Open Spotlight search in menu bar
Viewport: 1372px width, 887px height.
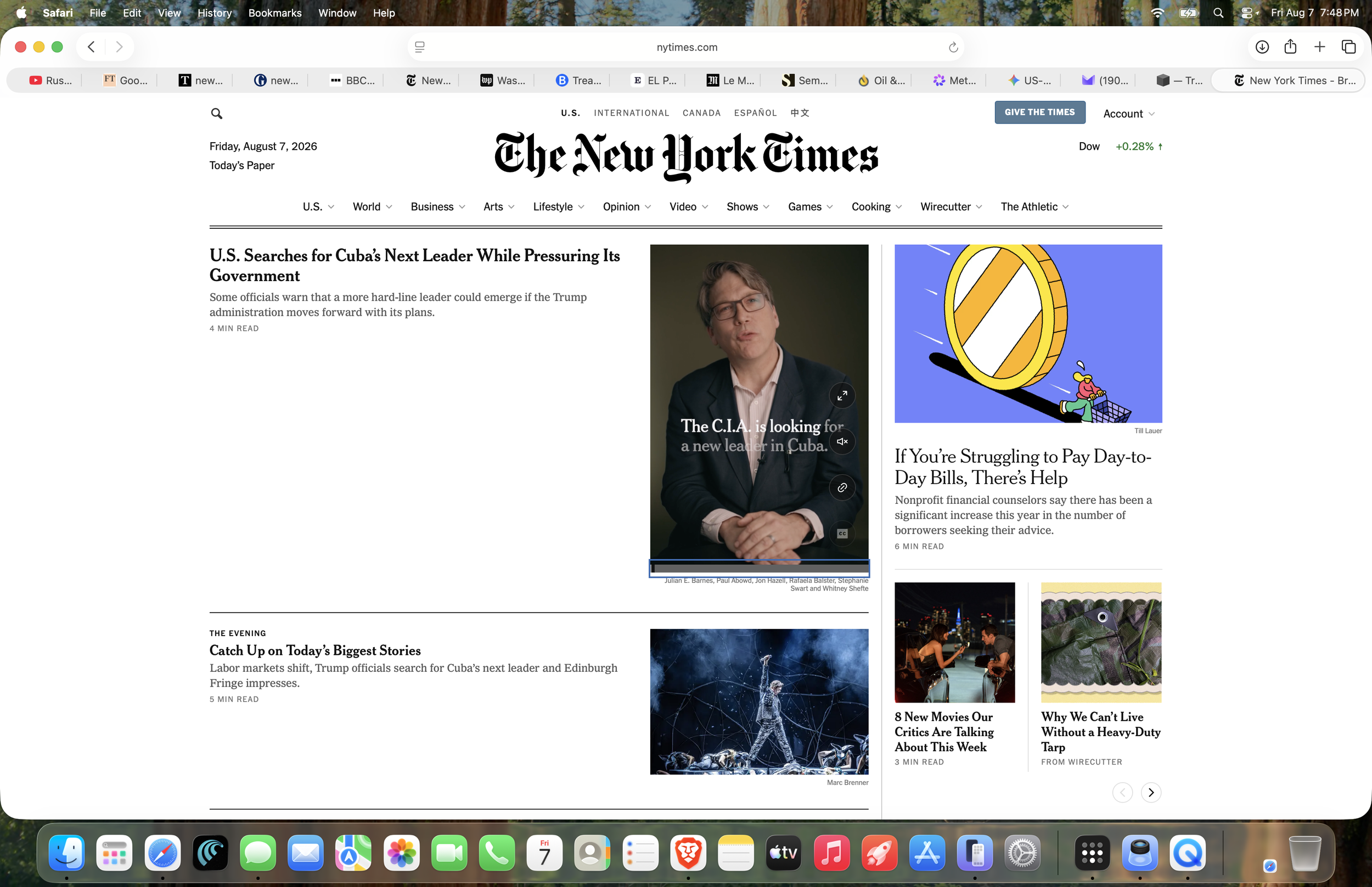coord(1218,13)
